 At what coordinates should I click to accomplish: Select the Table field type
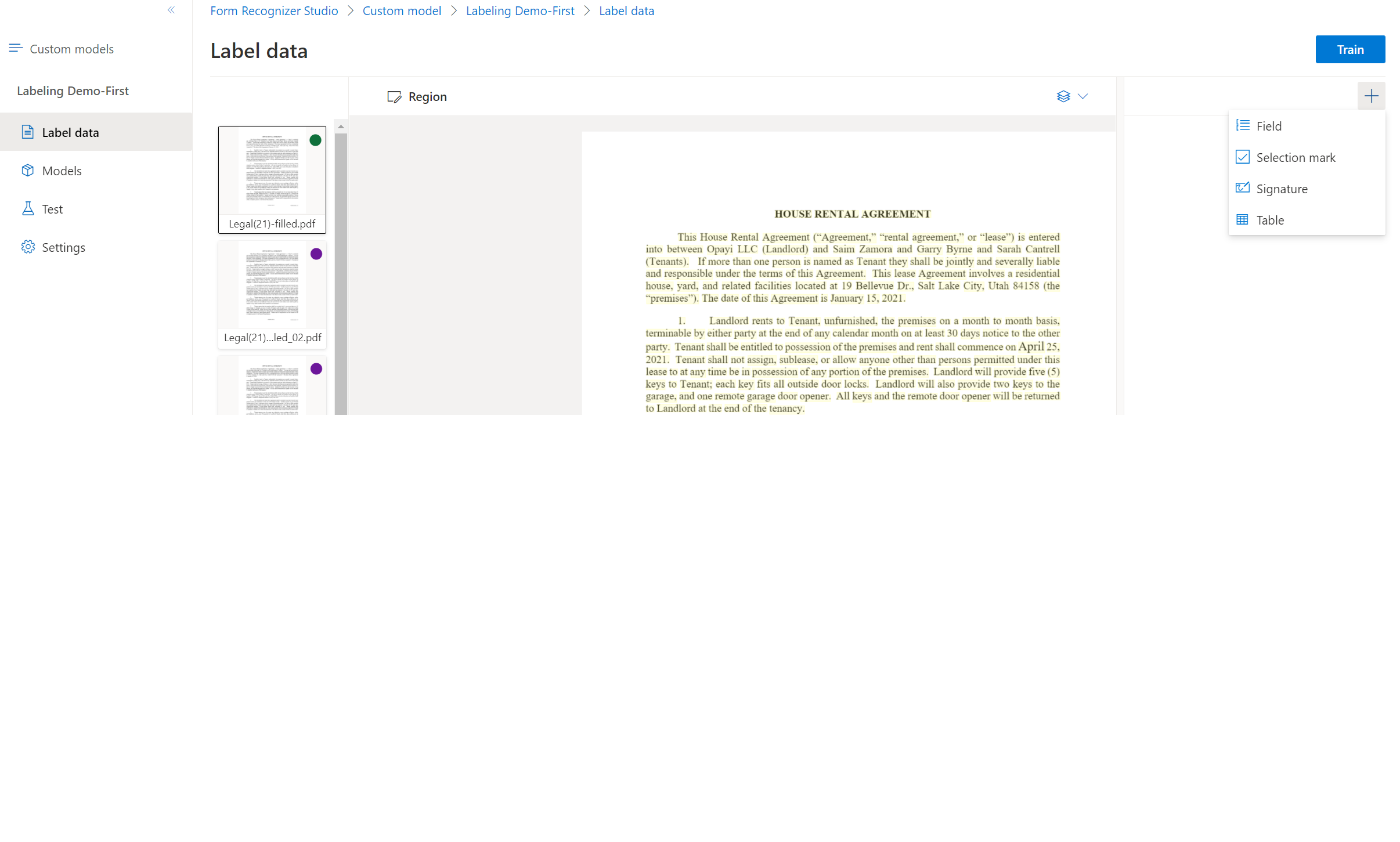1268,219
